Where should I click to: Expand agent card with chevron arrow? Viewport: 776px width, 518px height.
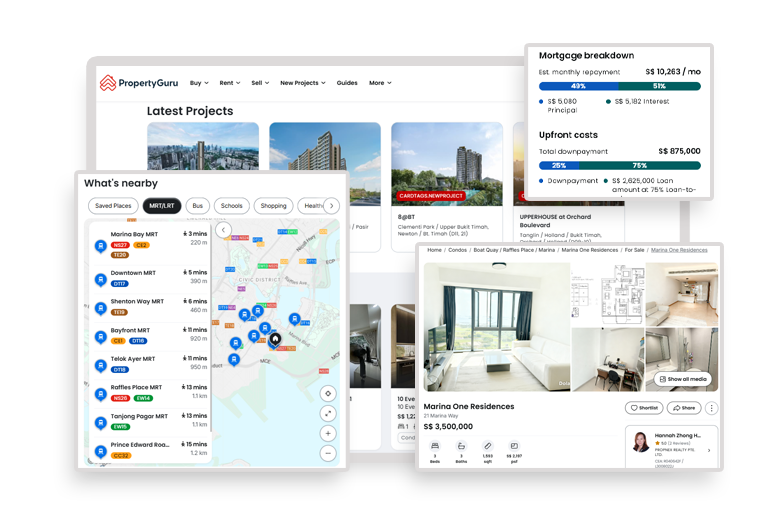point(709,450)
